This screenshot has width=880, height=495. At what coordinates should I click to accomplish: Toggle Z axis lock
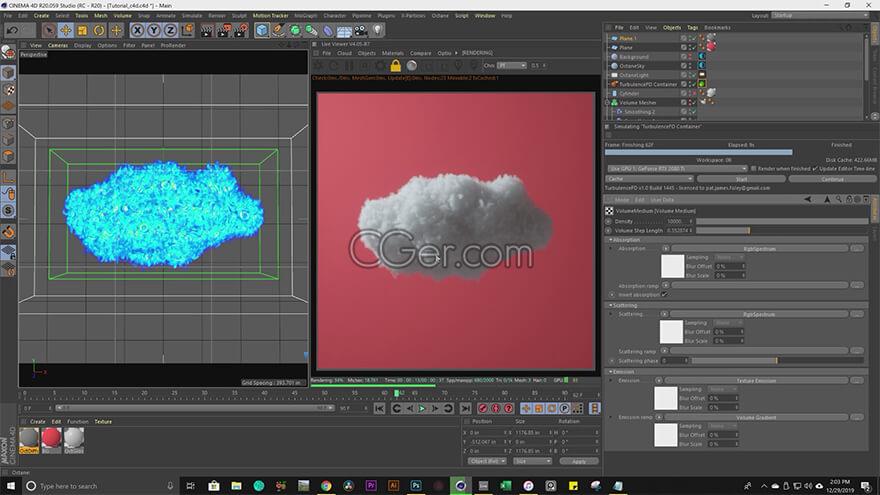click(170, 30)
